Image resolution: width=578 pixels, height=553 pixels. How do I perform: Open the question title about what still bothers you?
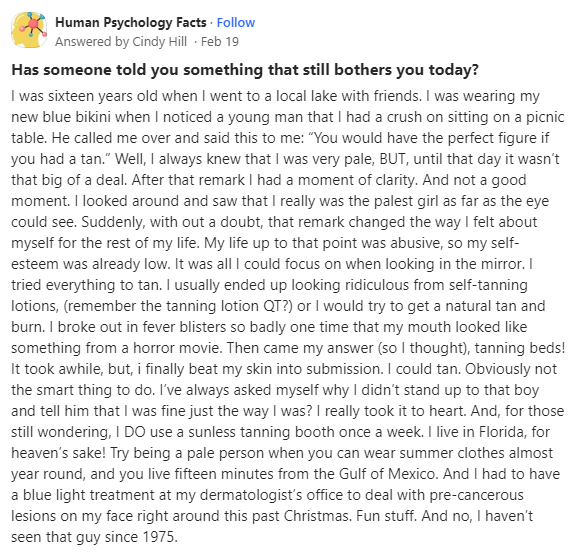coord(245,70)
